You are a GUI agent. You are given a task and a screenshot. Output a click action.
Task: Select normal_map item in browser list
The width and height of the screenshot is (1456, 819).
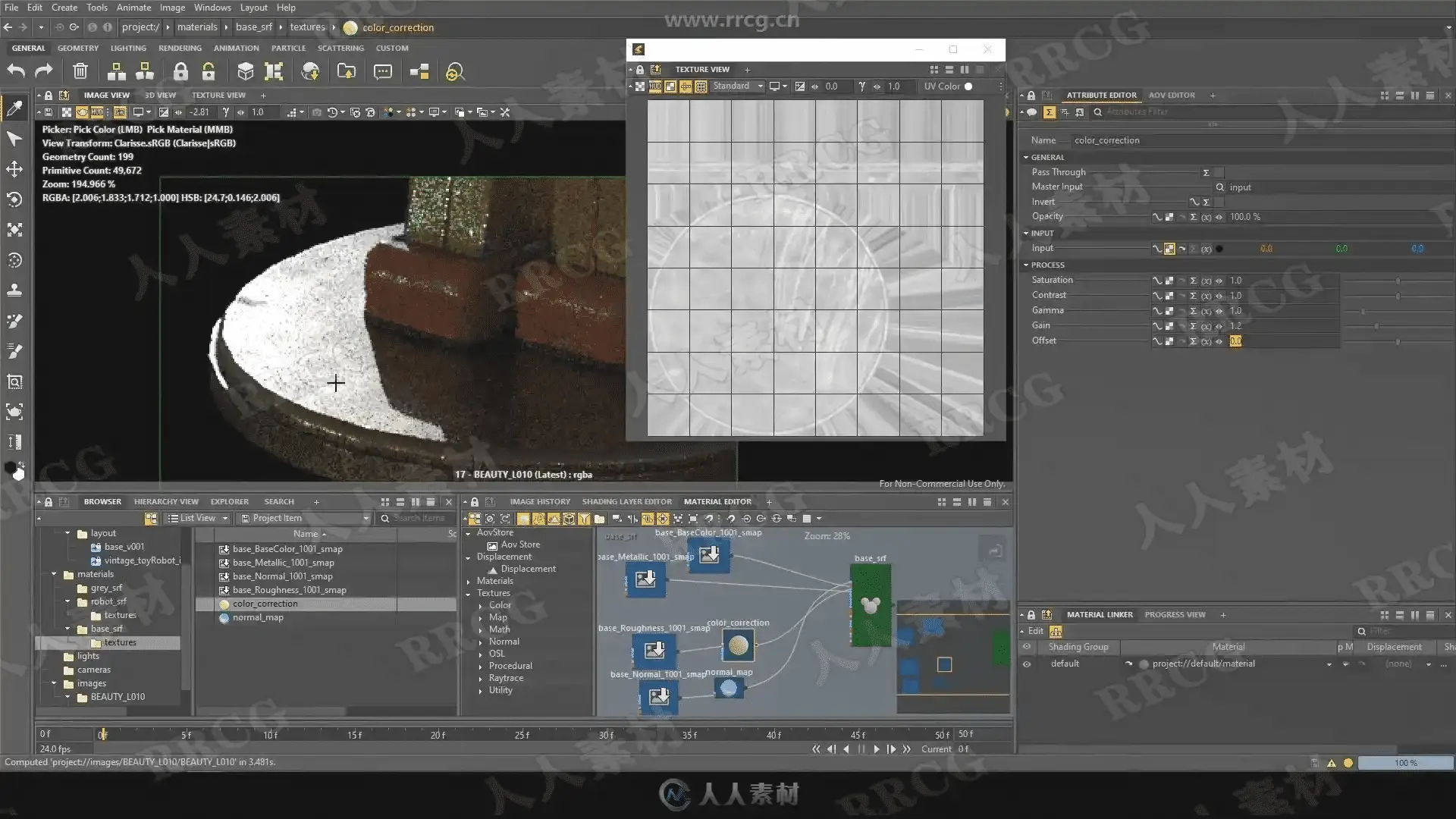pyautogui.click(x=258, y=617)
